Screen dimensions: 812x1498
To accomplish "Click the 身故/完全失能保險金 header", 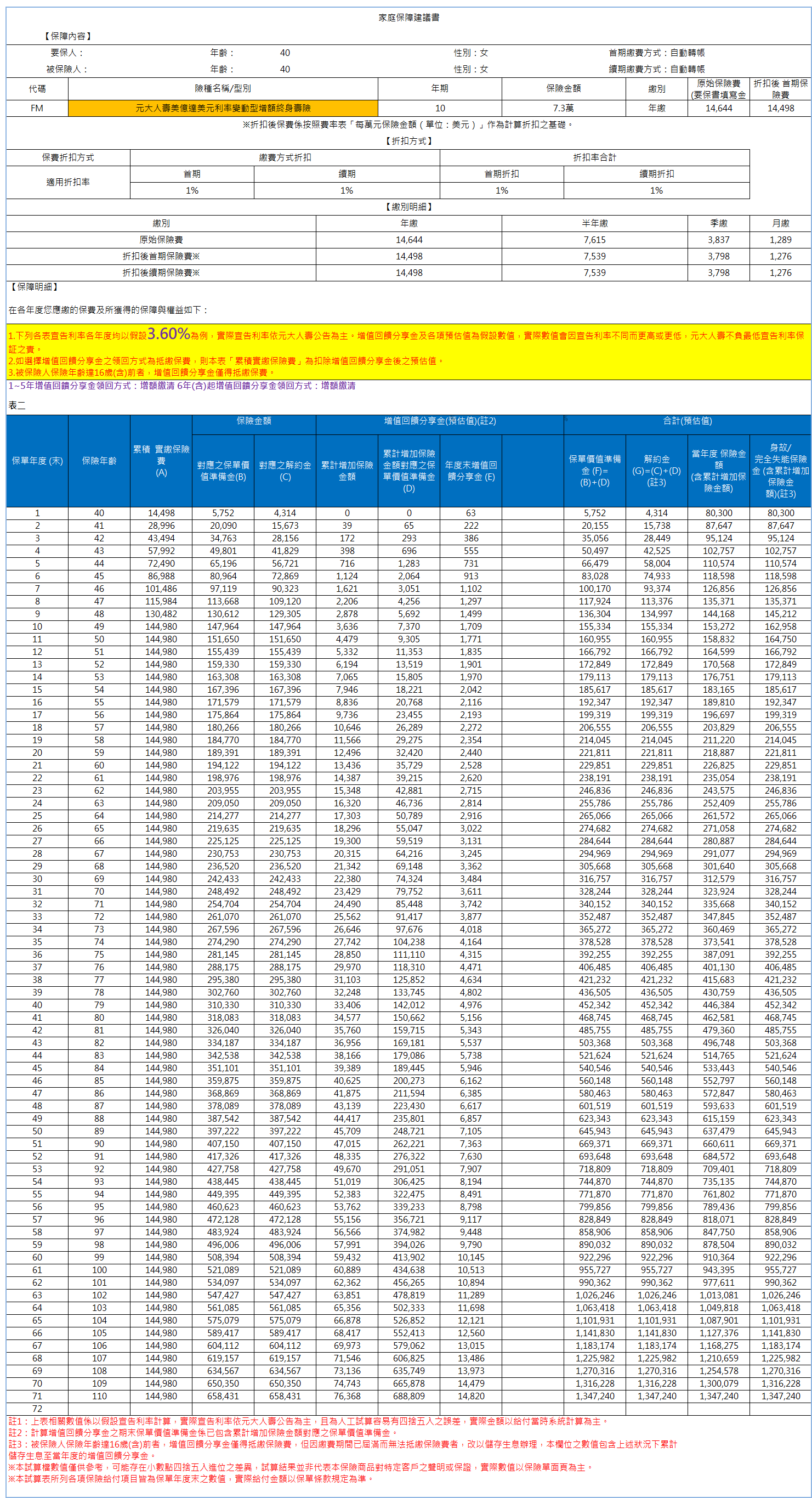I will click(x=781, y=471).
